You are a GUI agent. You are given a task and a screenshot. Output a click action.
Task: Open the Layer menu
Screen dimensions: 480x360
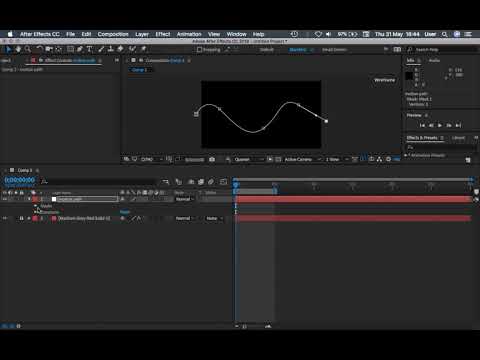pyautogui.click(x=142, y=34)
